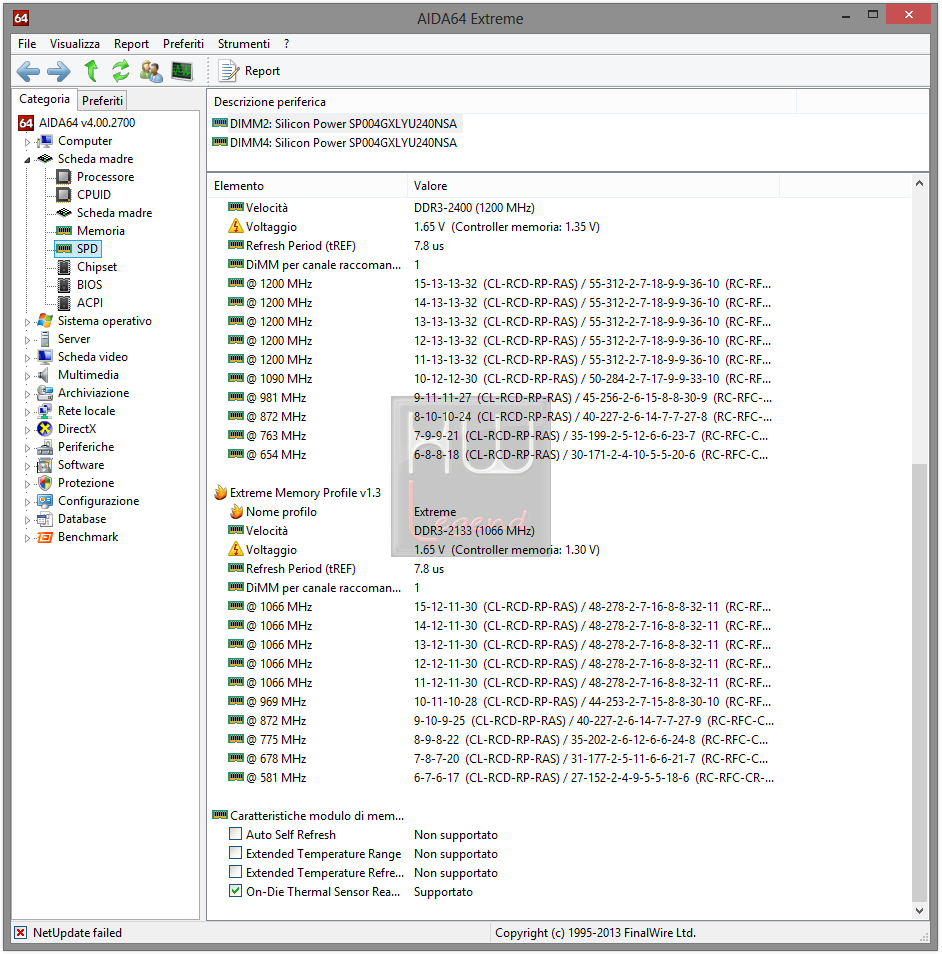The width and height of the screenshot is (942, 954).
Task: Go forward with the blue right arrow
Action: 58,71
